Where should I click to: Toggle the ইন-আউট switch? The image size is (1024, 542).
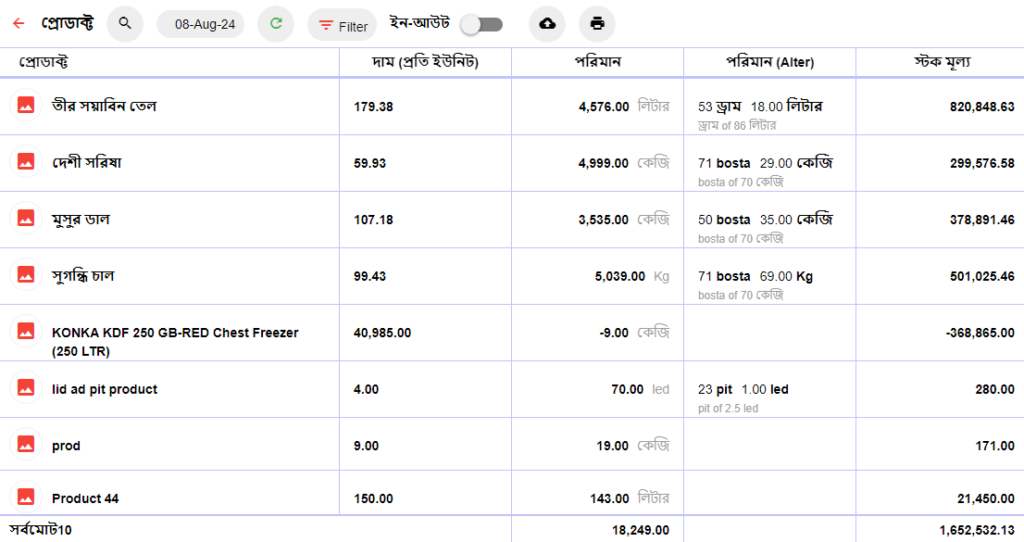click(x=482, y=25)
